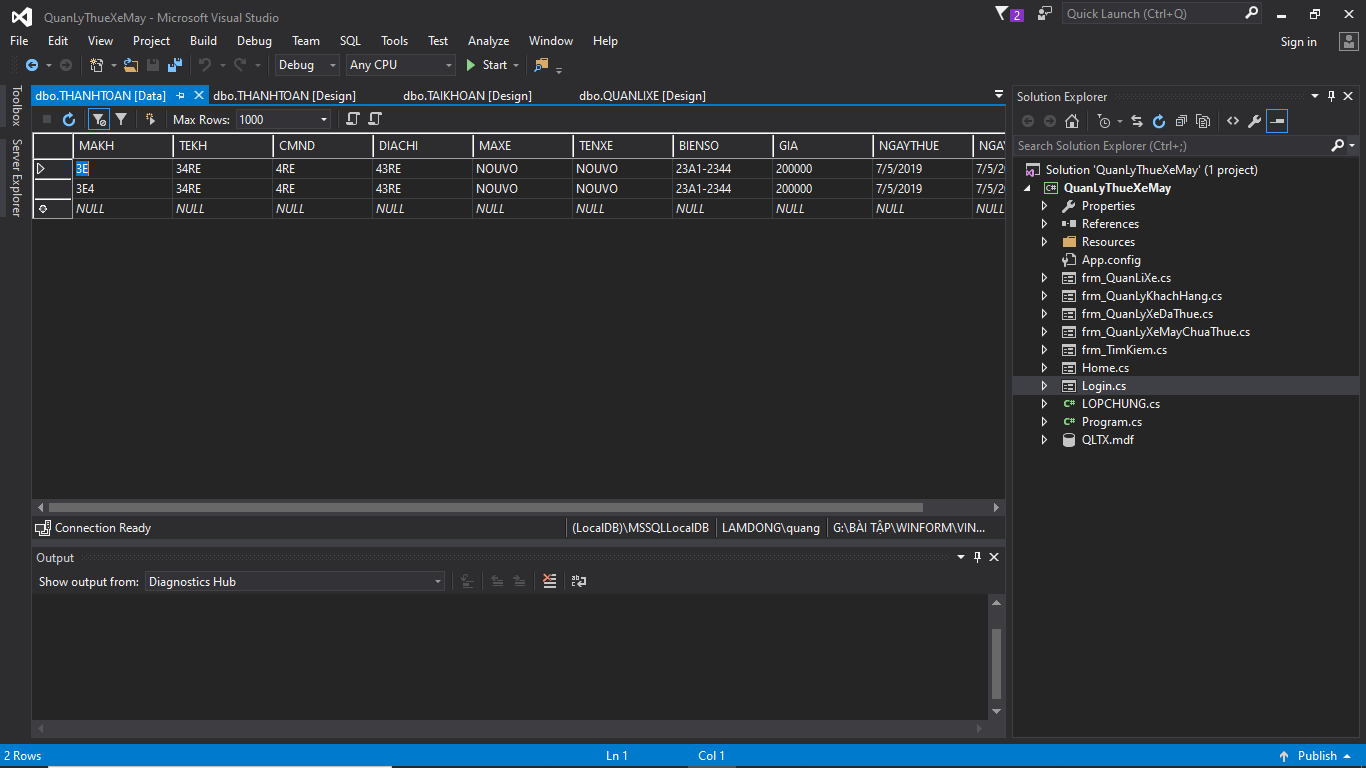Open the notifications flag icon
The height and width of the screenshot is (768, 1366).
click(1002, 14)
